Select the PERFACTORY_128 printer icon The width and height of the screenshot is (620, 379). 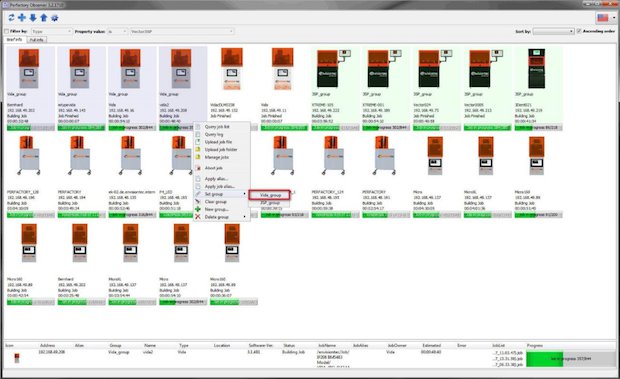(x=28, y=155)
